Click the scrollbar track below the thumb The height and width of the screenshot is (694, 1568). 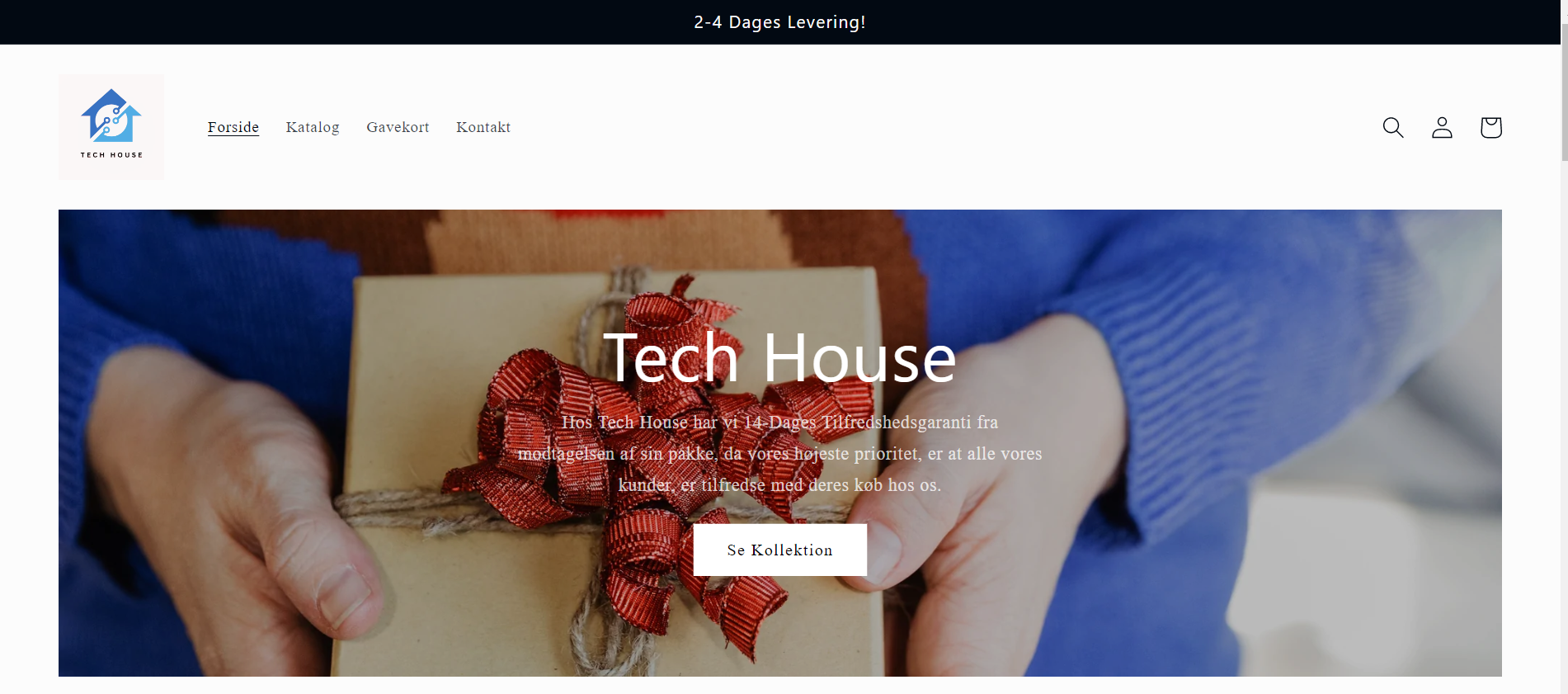pos(1564,429)
